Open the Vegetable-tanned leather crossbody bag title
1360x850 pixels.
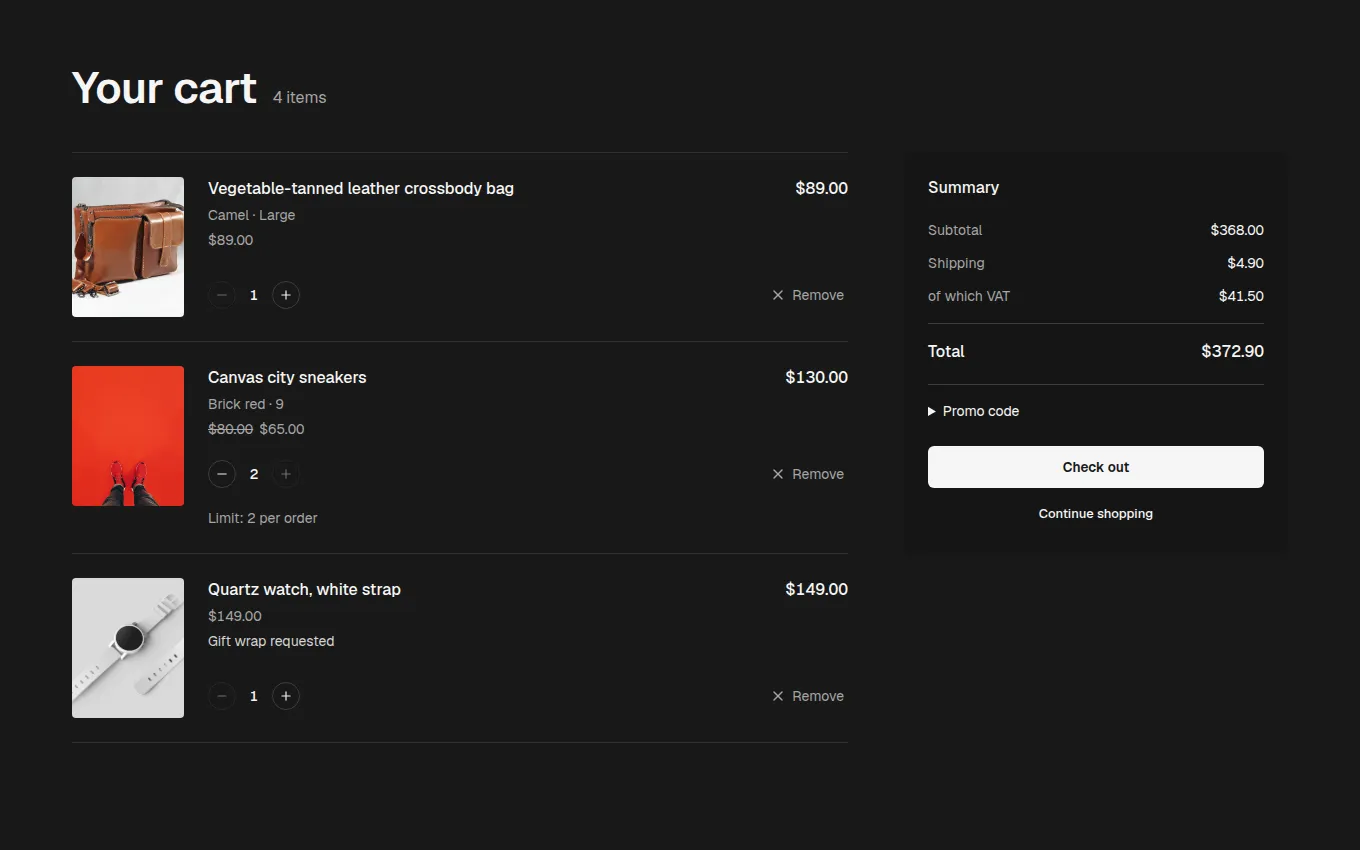click(x=361, y=188)
